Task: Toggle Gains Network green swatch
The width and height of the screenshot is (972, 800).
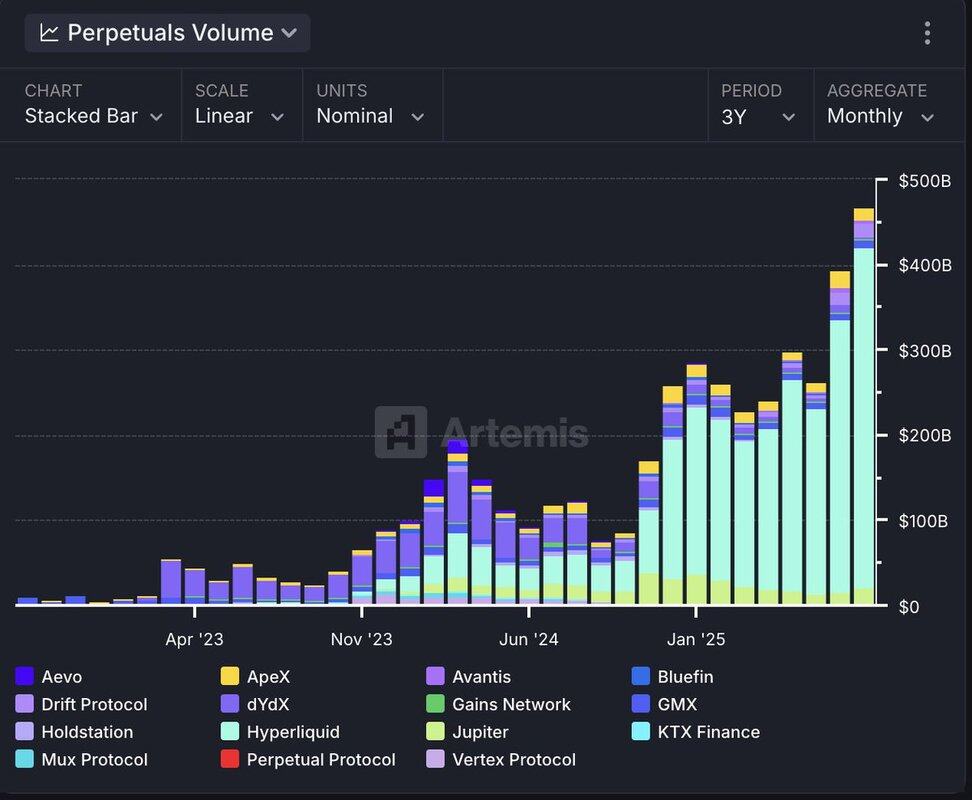Action: 435,704
